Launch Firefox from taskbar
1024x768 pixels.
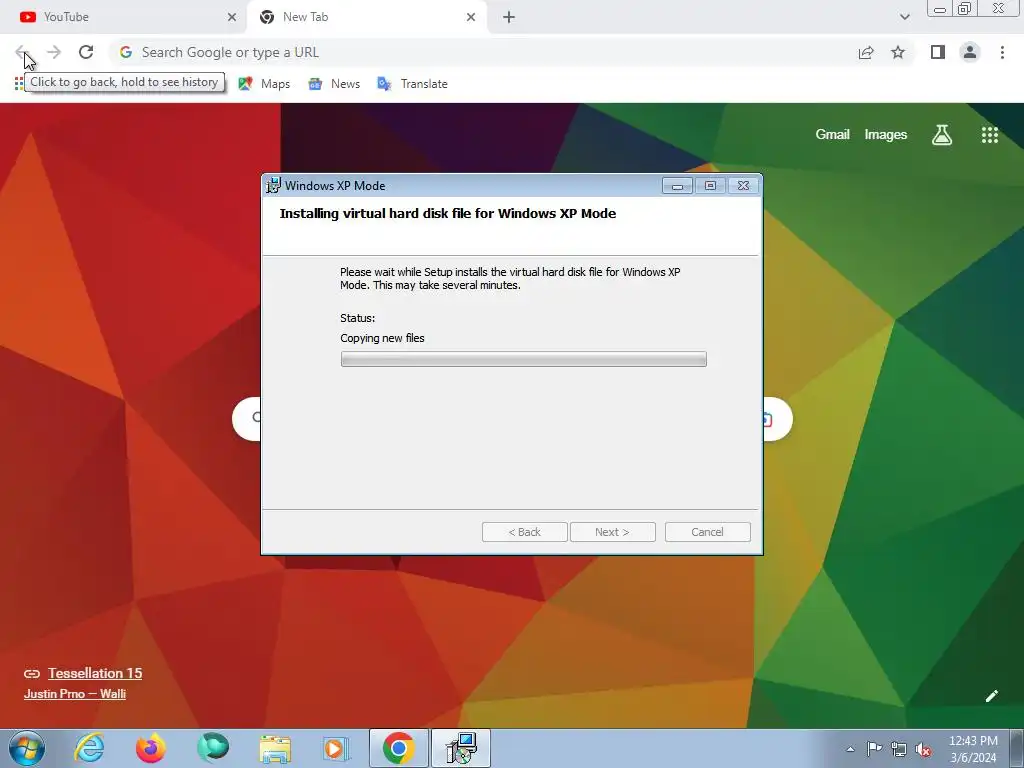[x=151, y=748]
